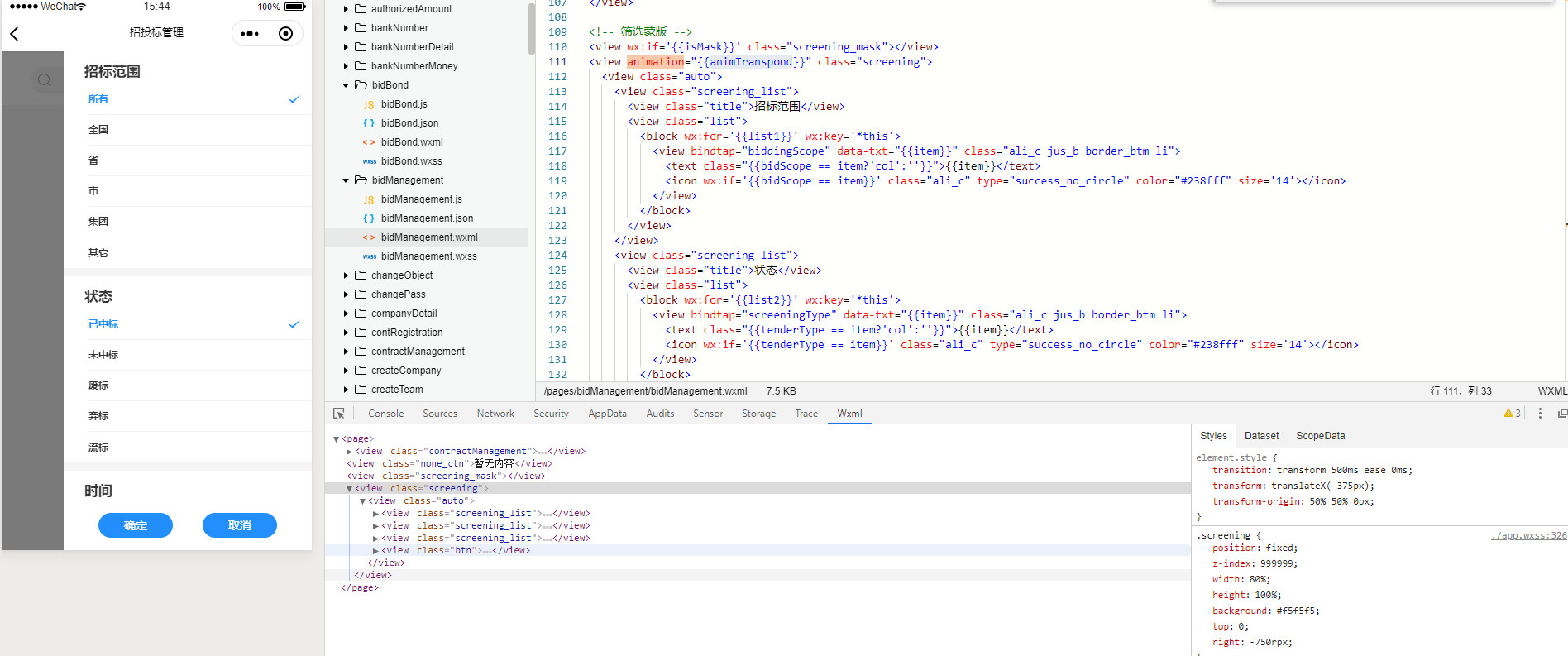Click the folder icon of changePass
This screenshot has width=1568, height=656.
click(x=361, y=294)
